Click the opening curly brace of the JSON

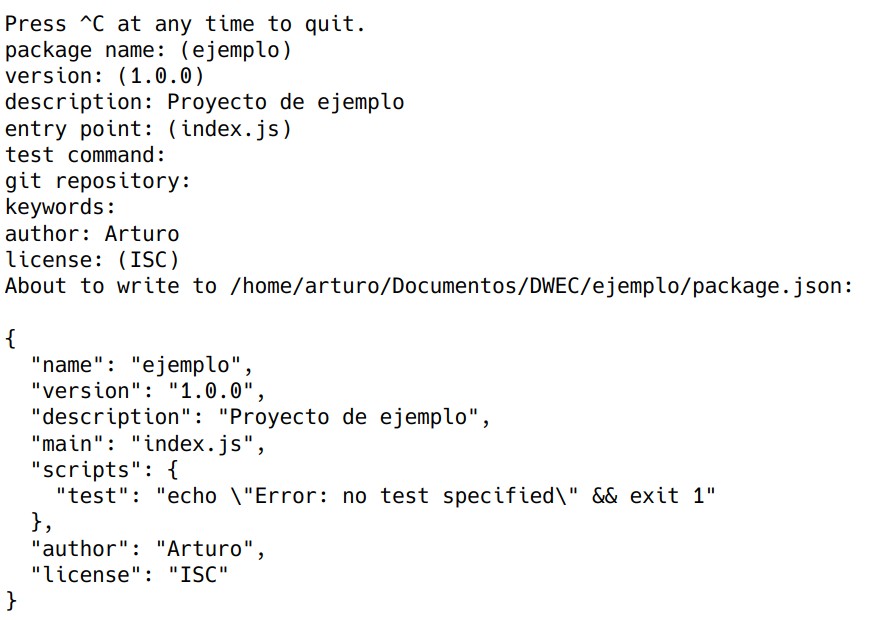(x=11, y=338)
